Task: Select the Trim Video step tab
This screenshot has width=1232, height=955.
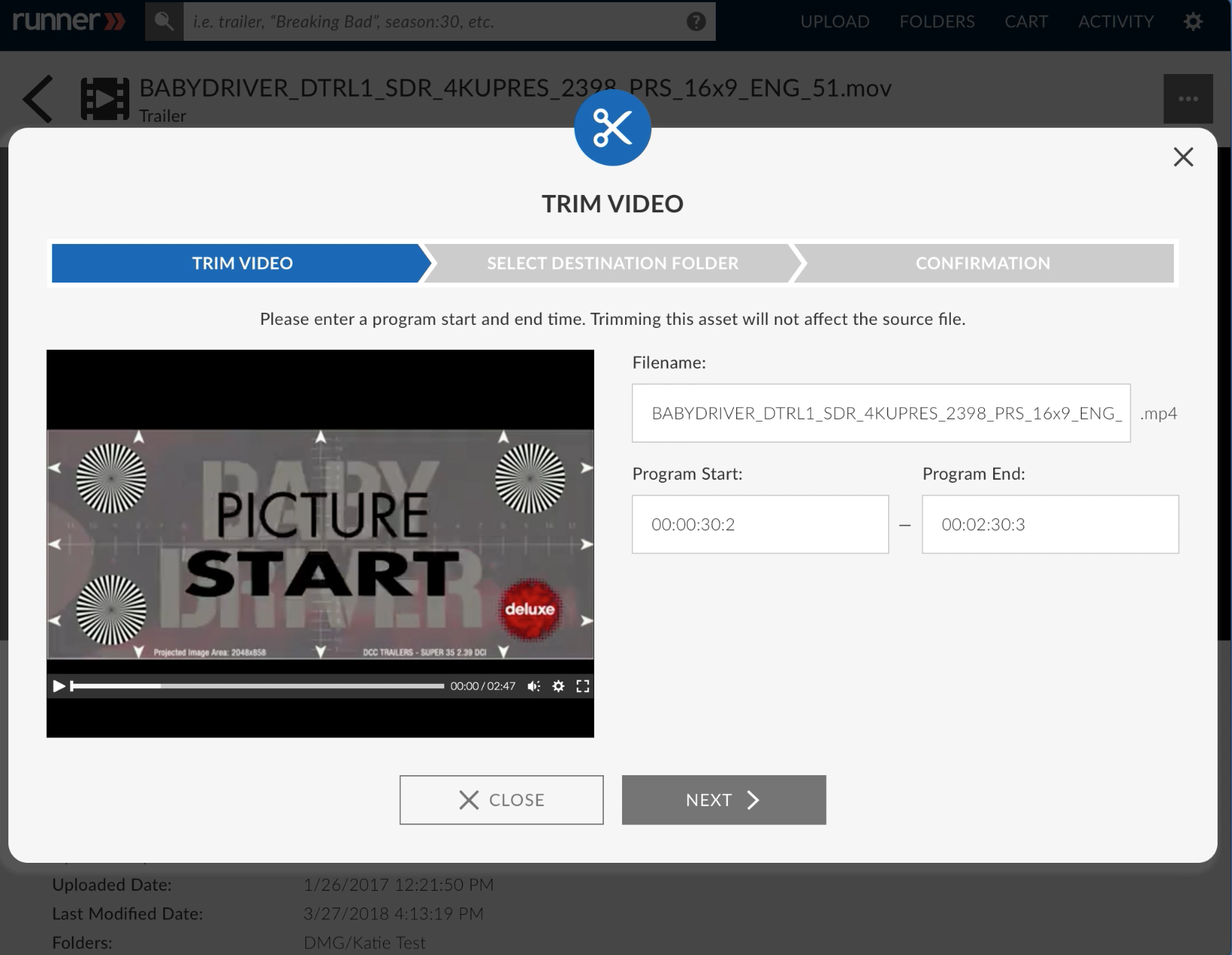Action: coord(240,263)
